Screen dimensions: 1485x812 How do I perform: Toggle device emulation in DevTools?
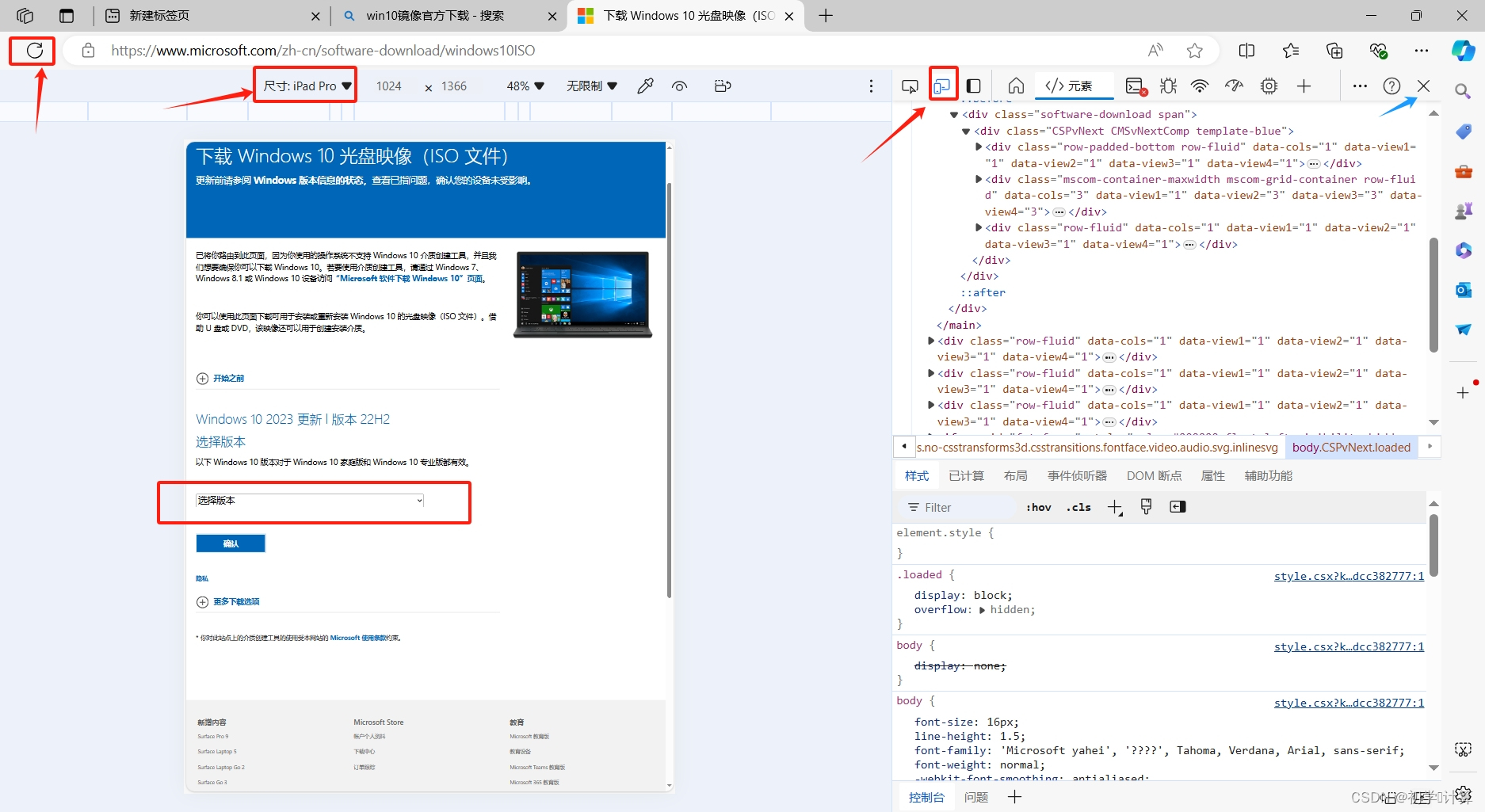pyautogui.click(x=942, y=86)
